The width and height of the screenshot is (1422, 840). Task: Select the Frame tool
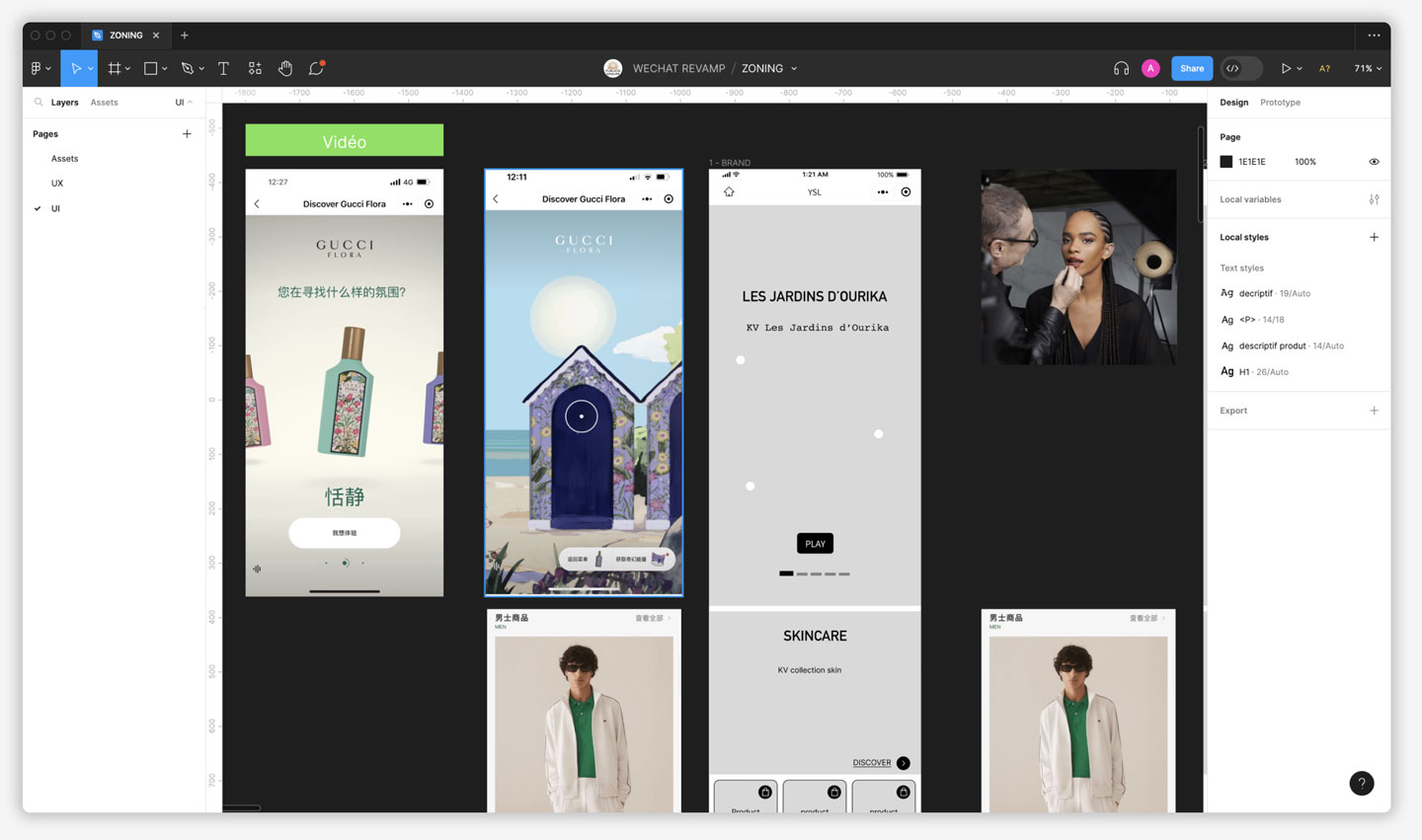(x=115, y=68)
